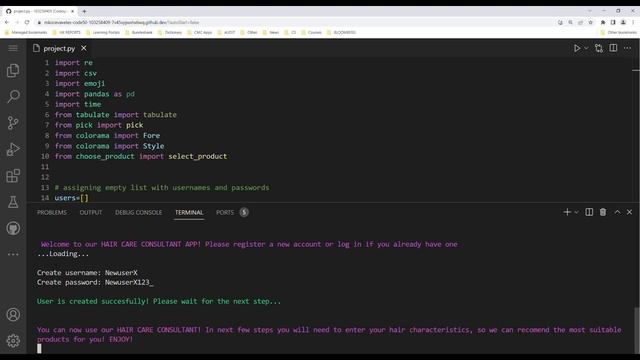Open the Run and Debug view
Viewport: 640px width, 360px height.
(x=13, y=149)
